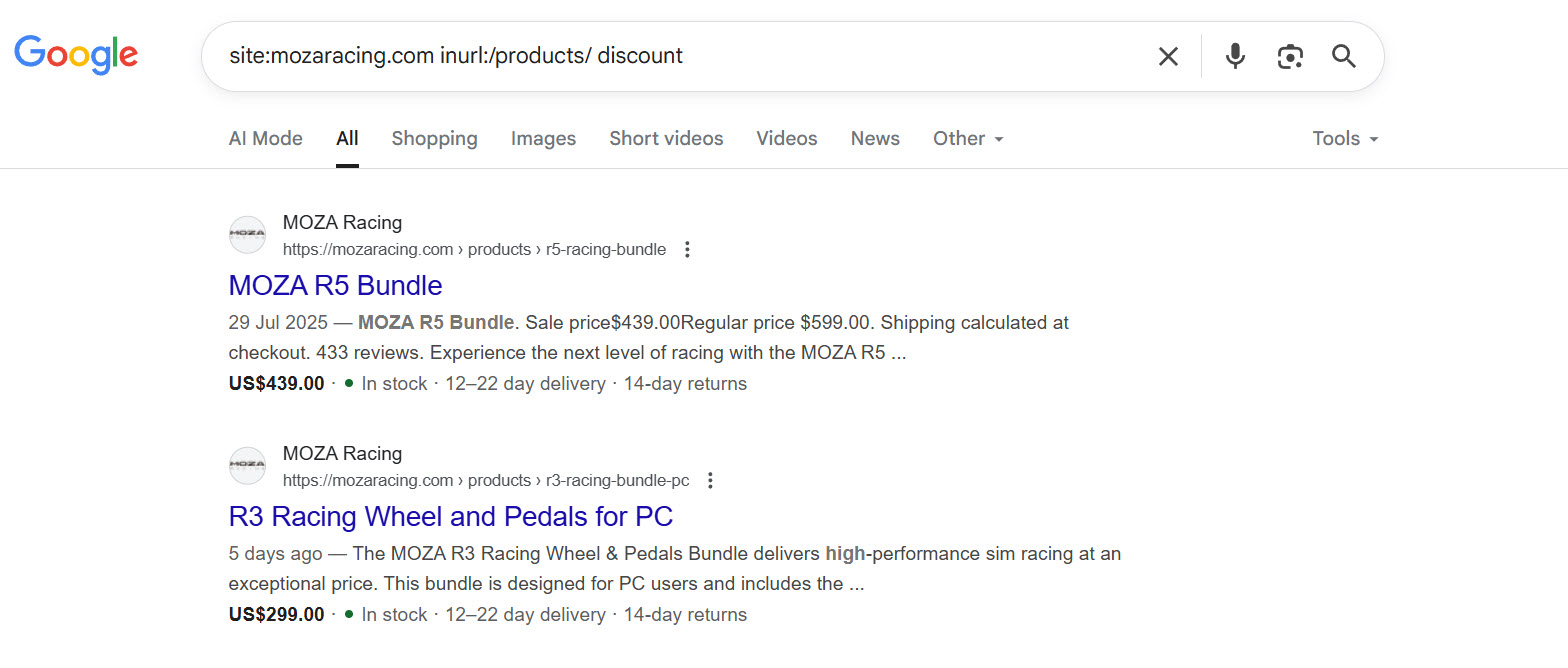1568x668 pixels.
Task: Open the three-dot menu for MOZA R5 Bundle
Action: click(x=687, y=249)
